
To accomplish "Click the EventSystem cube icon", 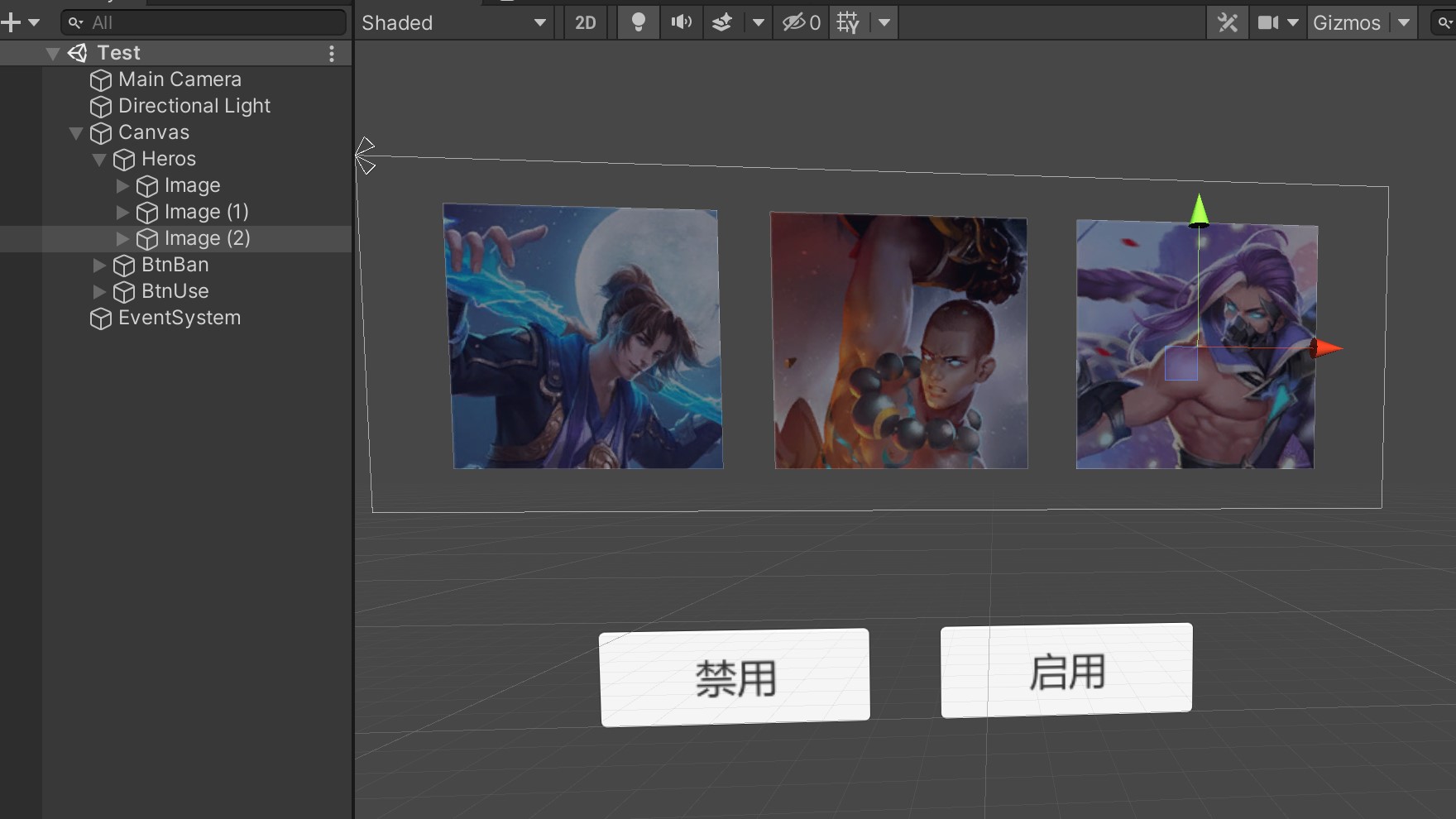I will tap(101, 318).
